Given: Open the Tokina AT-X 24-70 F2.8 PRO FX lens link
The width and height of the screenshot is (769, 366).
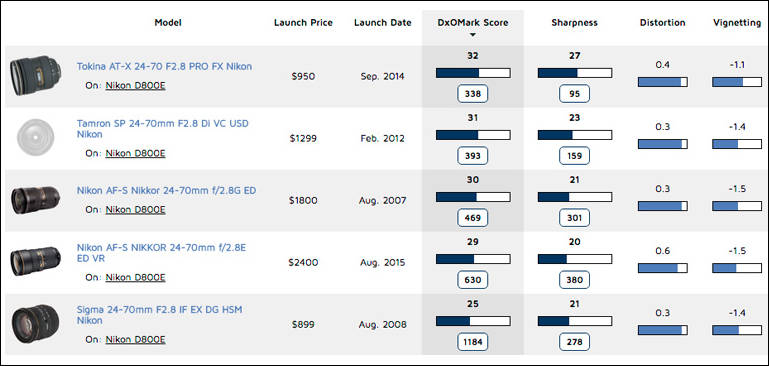Looking at the screenshot, I should [x=164, y=66].
